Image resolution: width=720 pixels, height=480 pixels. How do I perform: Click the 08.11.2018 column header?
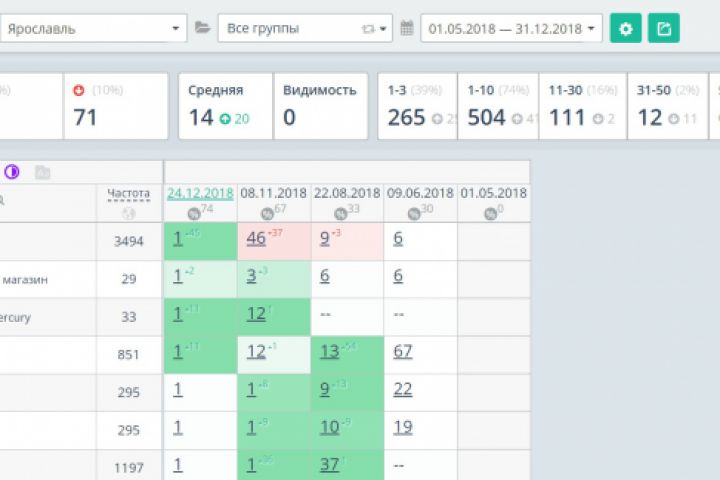pos(274,193)
